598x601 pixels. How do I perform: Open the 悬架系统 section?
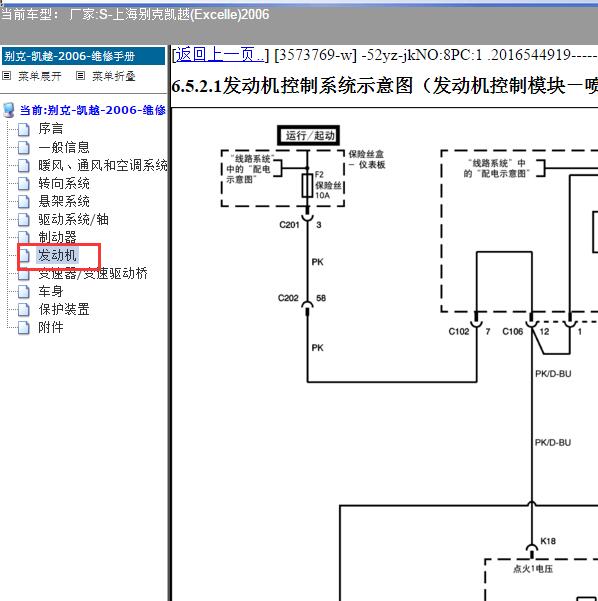(64, 201)
